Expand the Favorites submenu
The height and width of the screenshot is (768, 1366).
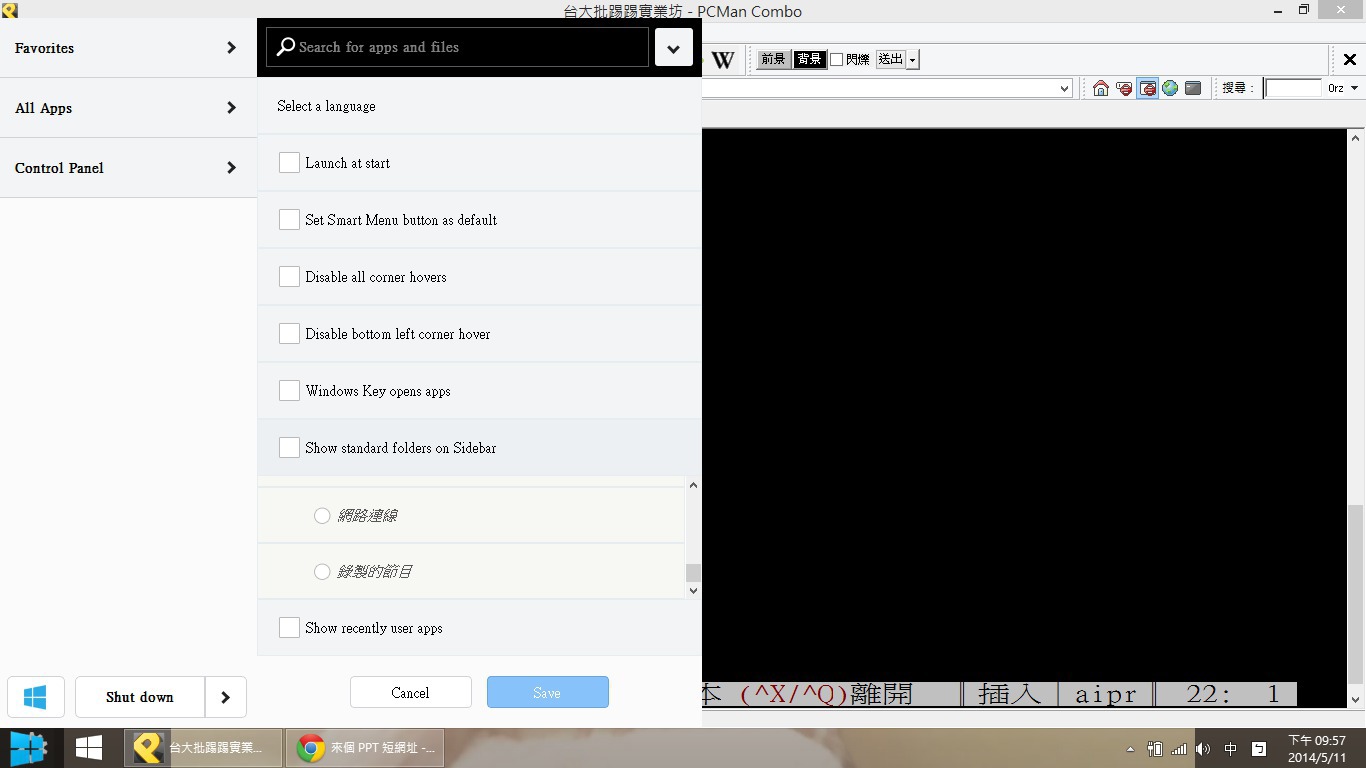[232, 47]
